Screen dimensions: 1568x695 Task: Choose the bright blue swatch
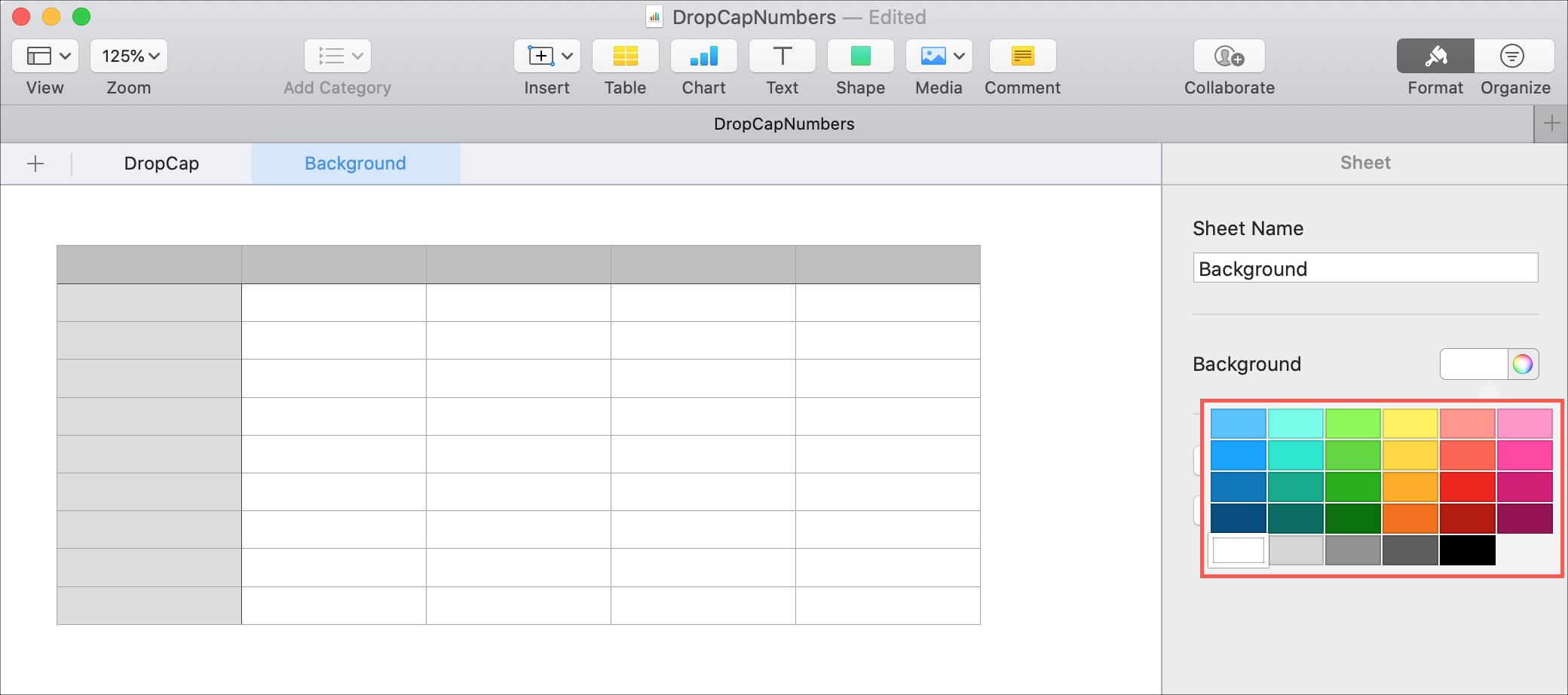click(x=1239, y=455)
